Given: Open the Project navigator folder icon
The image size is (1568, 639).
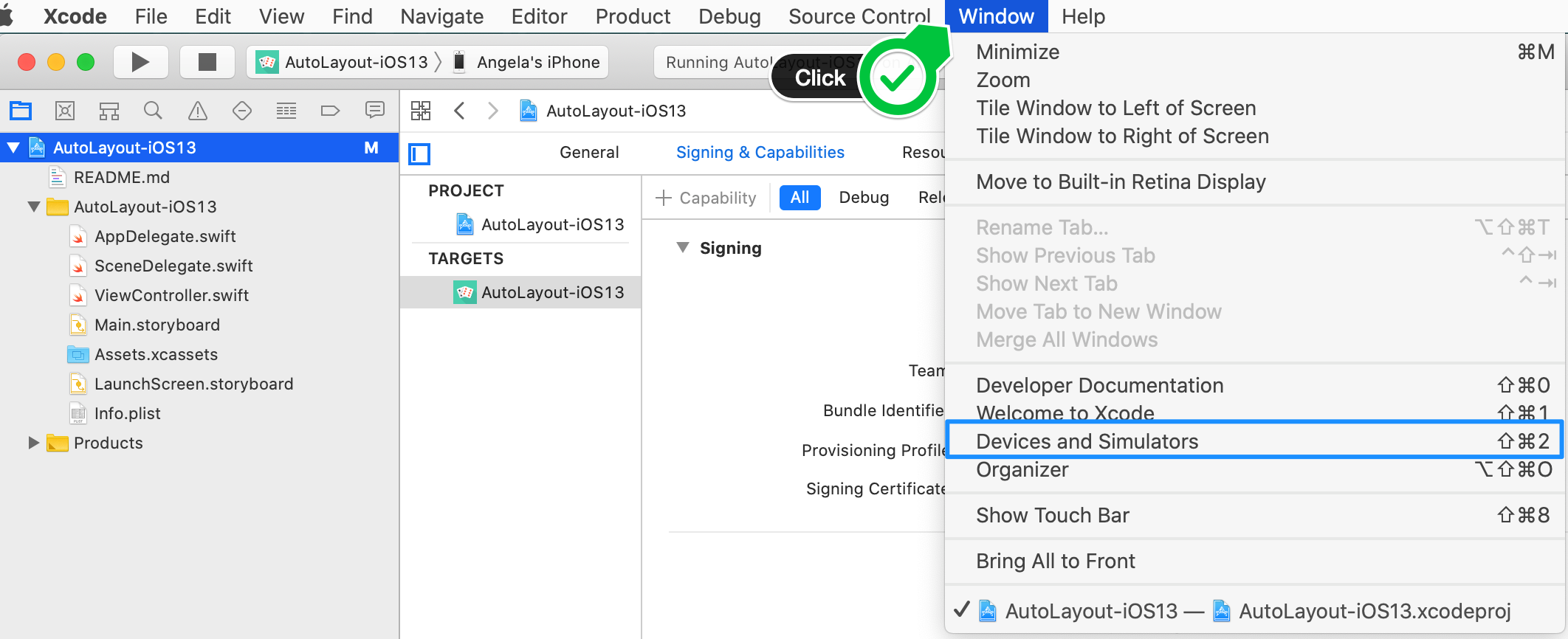Looking at the screenshot, I should coord(21,111).
